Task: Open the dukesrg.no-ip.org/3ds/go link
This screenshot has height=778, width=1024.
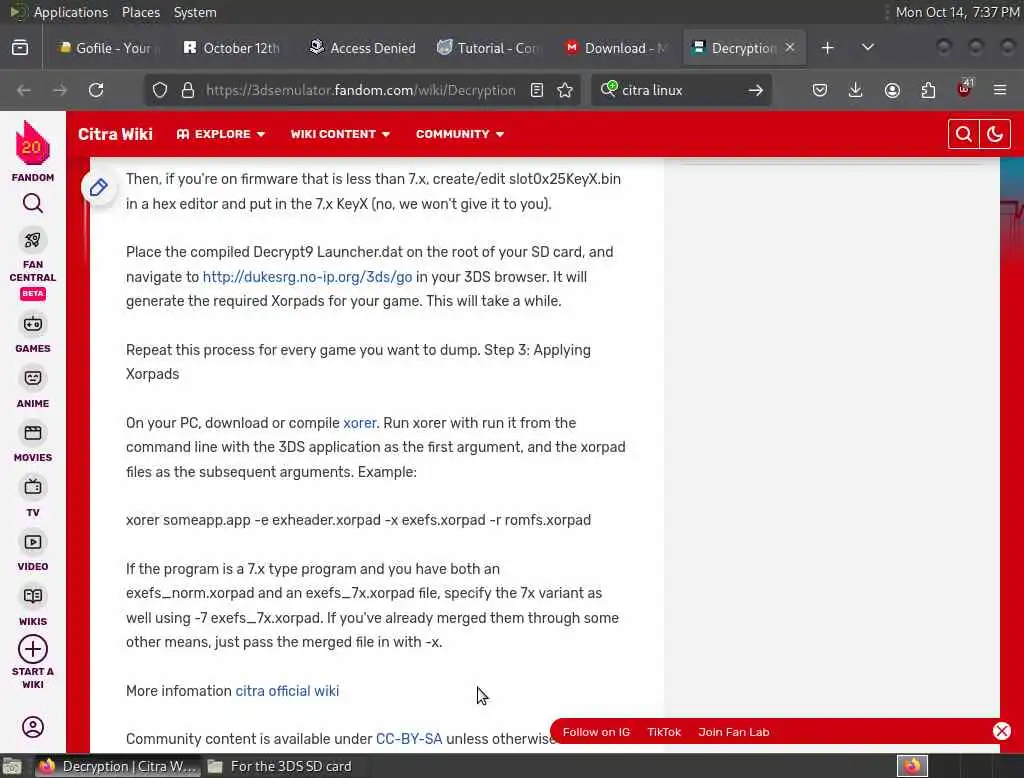Action: 307,277
